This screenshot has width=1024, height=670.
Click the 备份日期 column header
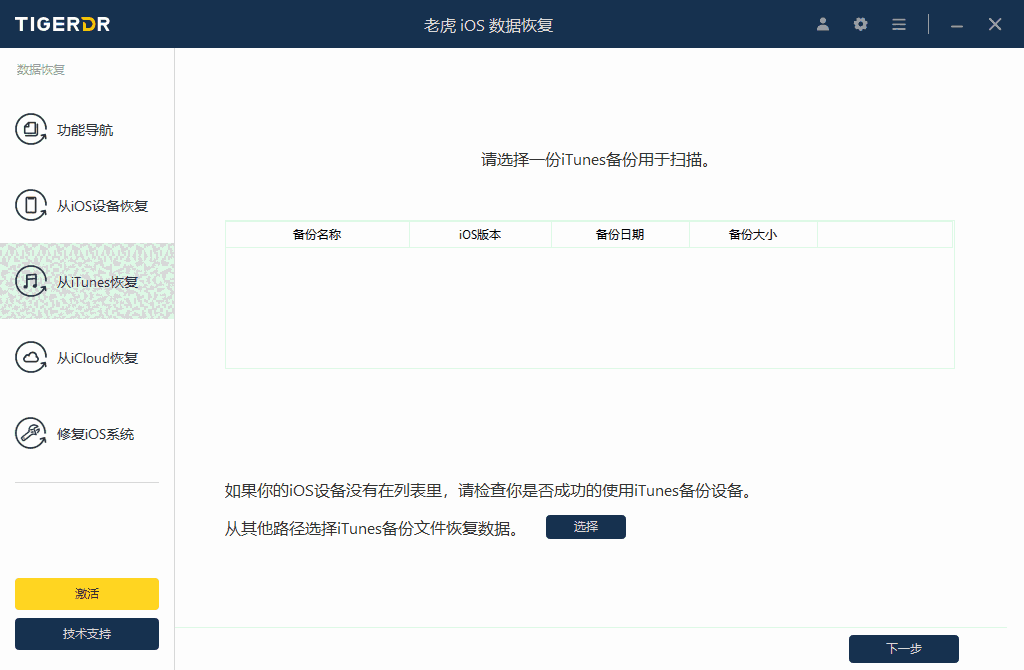(620, 234)
